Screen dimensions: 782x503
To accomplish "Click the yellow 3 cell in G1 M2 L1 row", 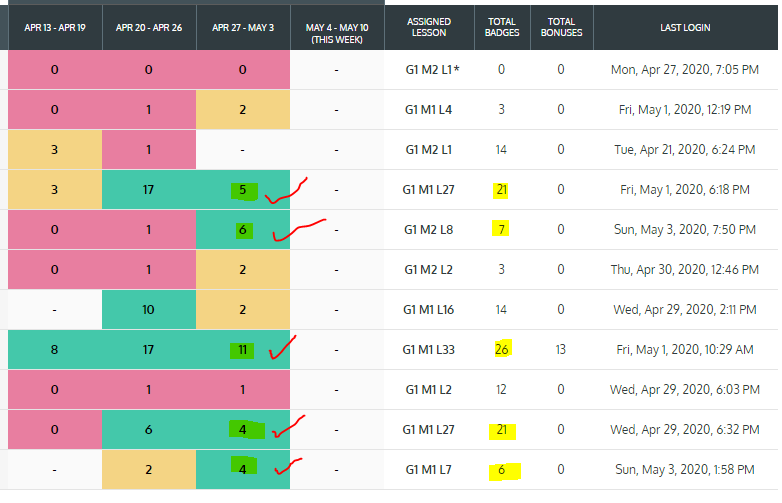I will click(54, 150).
